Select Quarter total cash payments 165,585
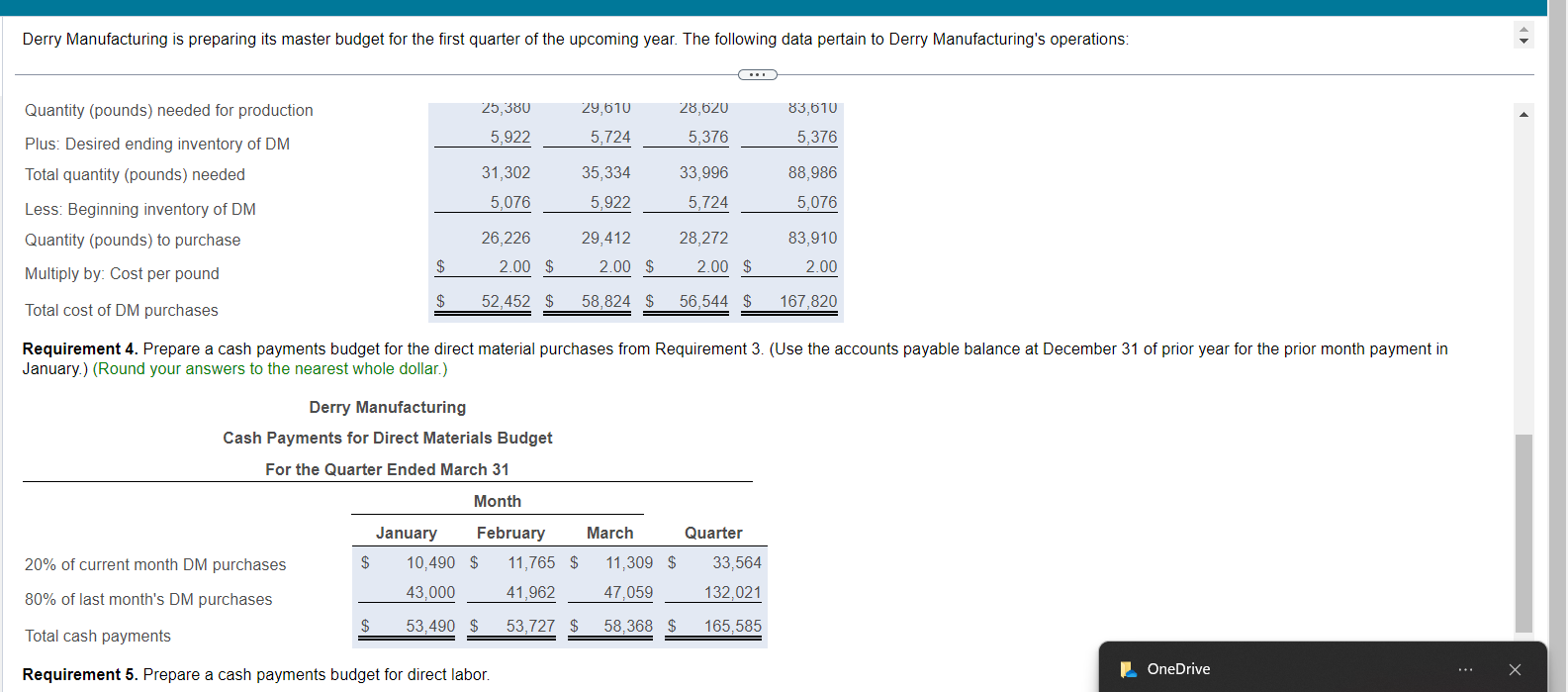The width and height of the screenshot is (1568, 692). tap(733, 626)
